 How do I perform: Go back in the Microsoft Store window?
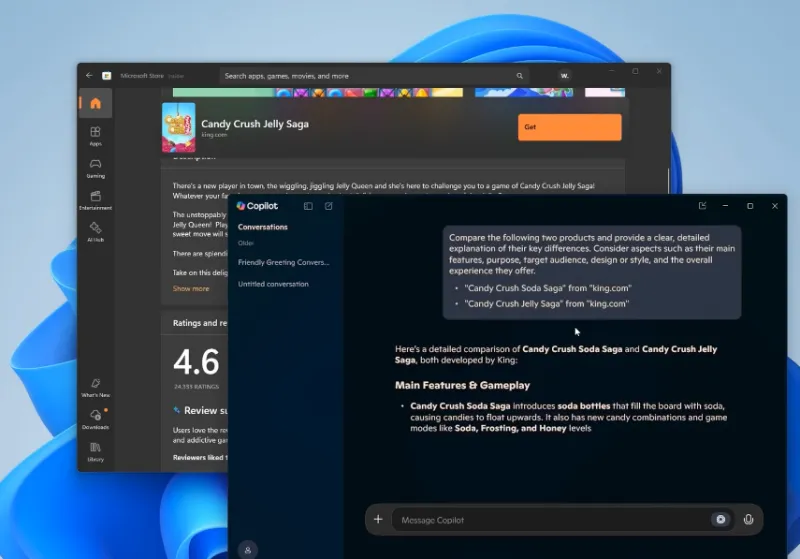(x=89, y=75)
